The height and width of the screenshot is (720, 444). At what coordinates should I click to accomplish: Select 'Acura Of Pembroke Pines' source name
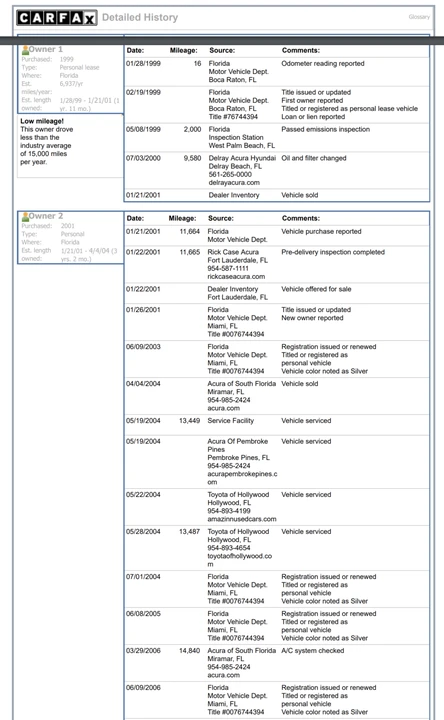[238, 445]
